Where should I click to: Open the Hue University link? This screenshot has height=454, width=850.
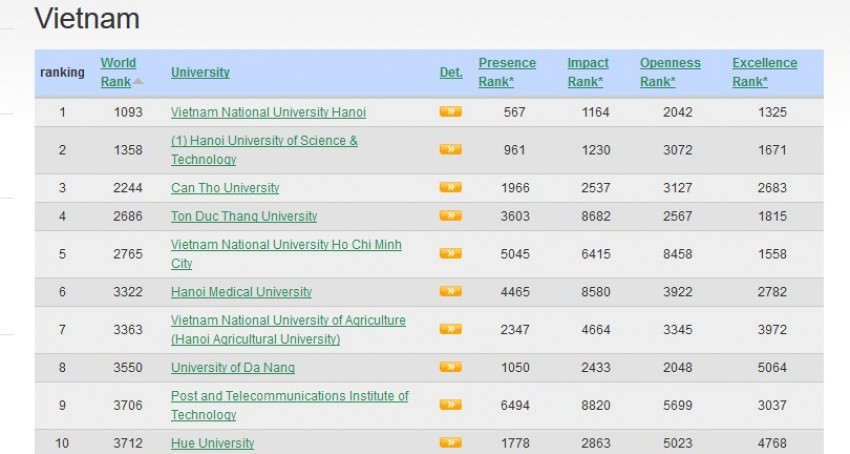212,443
